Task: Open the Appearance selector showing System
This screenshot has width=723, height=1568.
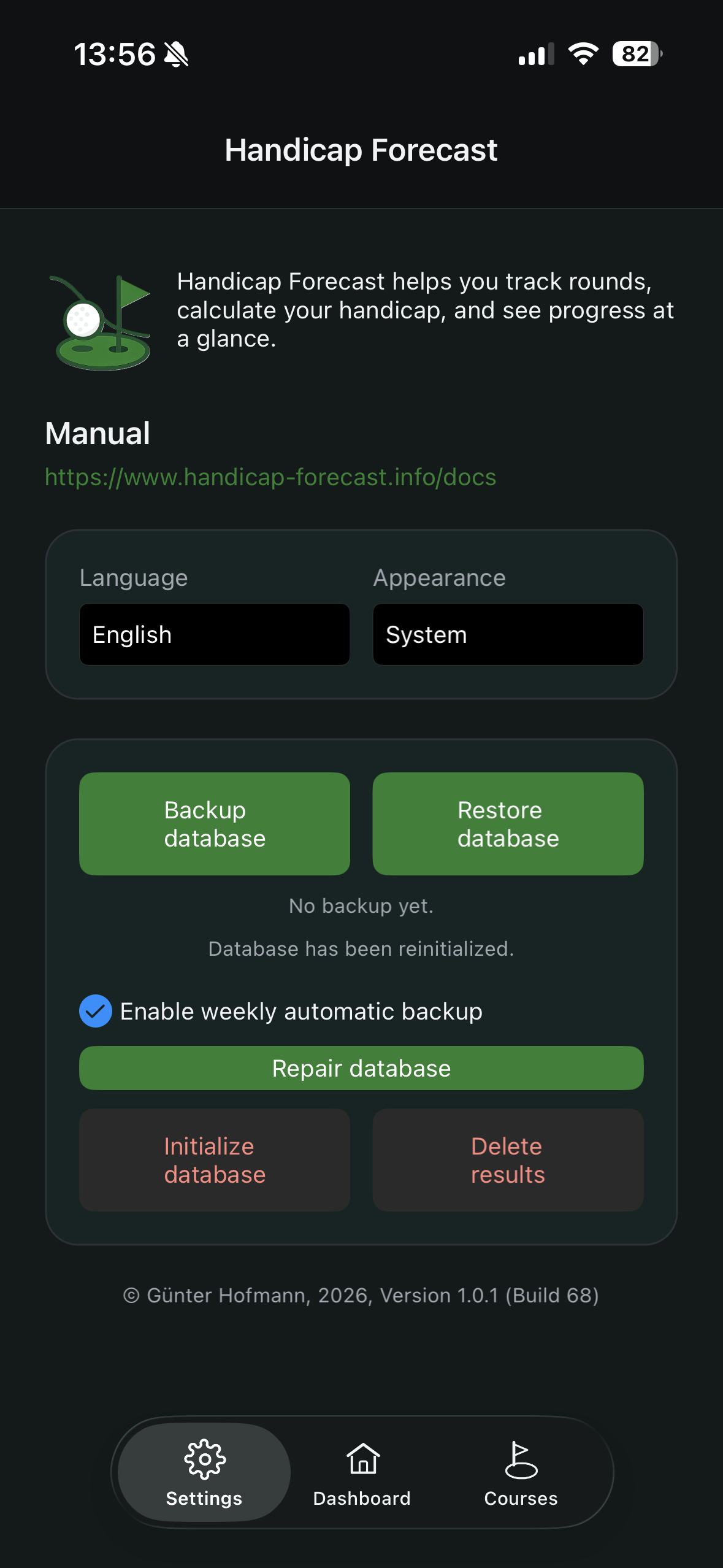Action: pos(508,634)
